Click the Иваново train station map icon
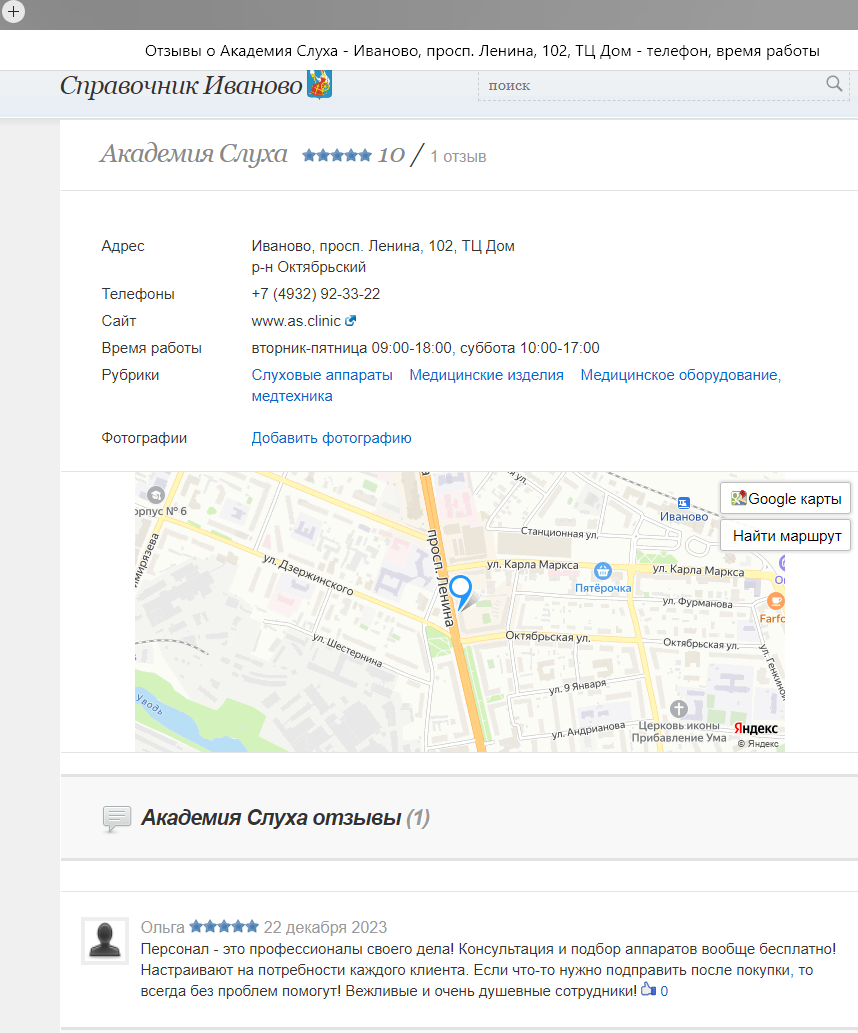Image resolution: width=858 pixels, height=1033 pixels. point(684,502)
